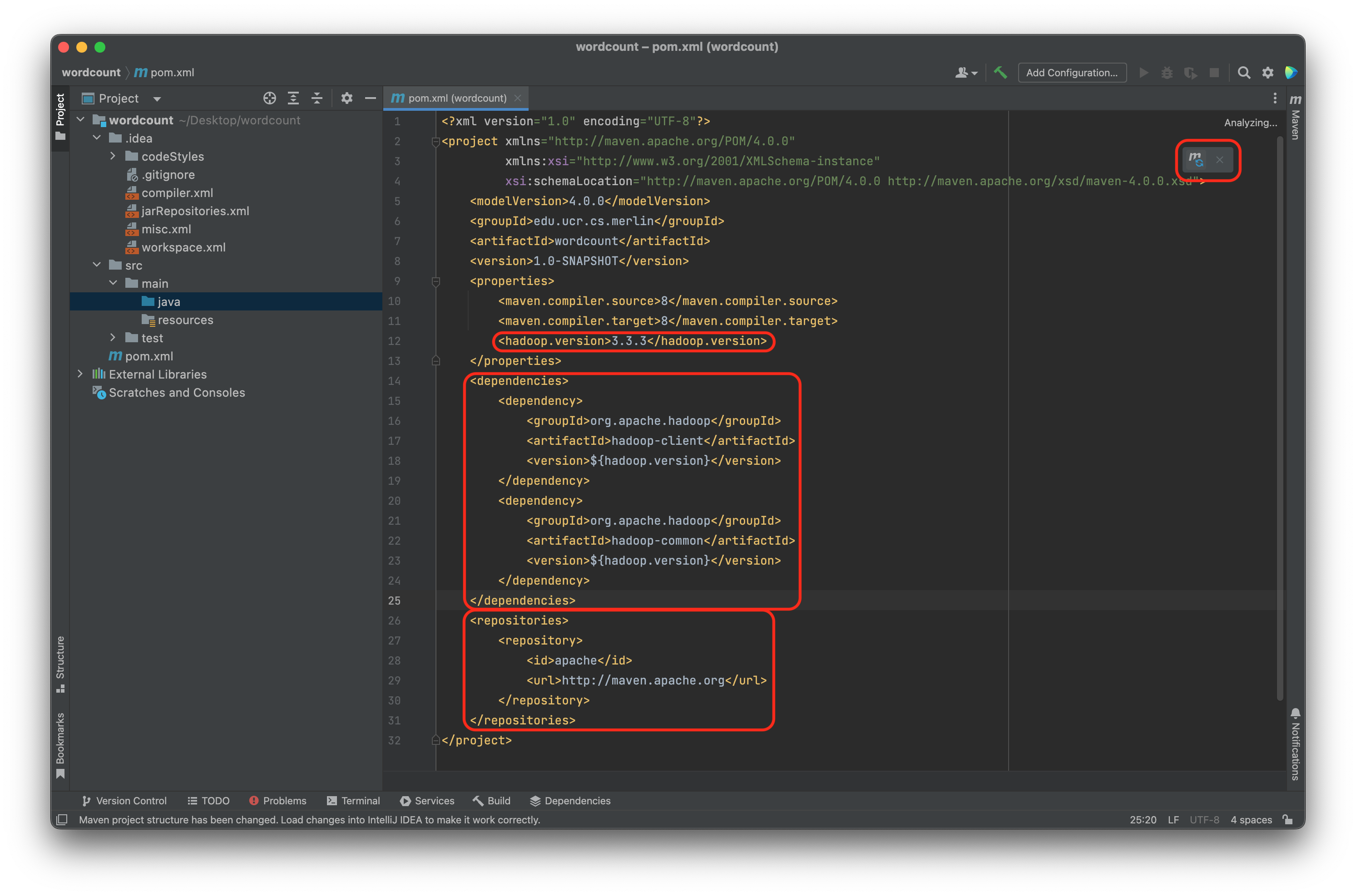The width and height of the screenshot is (1356, 896).
Task: Hide the Project tool window minus icon
Action: tap(370, 98)
